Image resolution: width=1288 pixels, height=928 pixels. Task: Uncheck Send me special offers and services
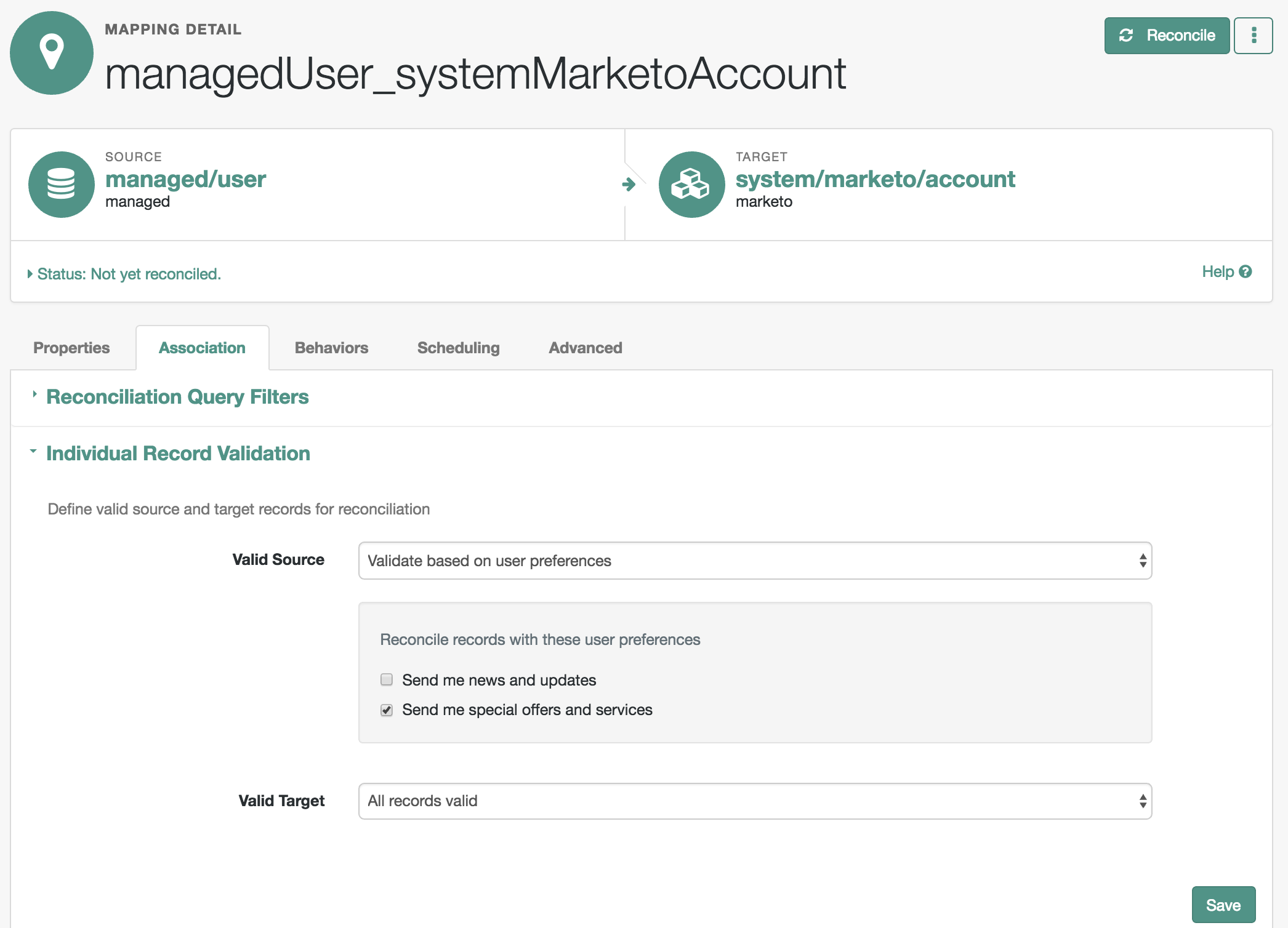pyautogui.click(x=387, y=710)
